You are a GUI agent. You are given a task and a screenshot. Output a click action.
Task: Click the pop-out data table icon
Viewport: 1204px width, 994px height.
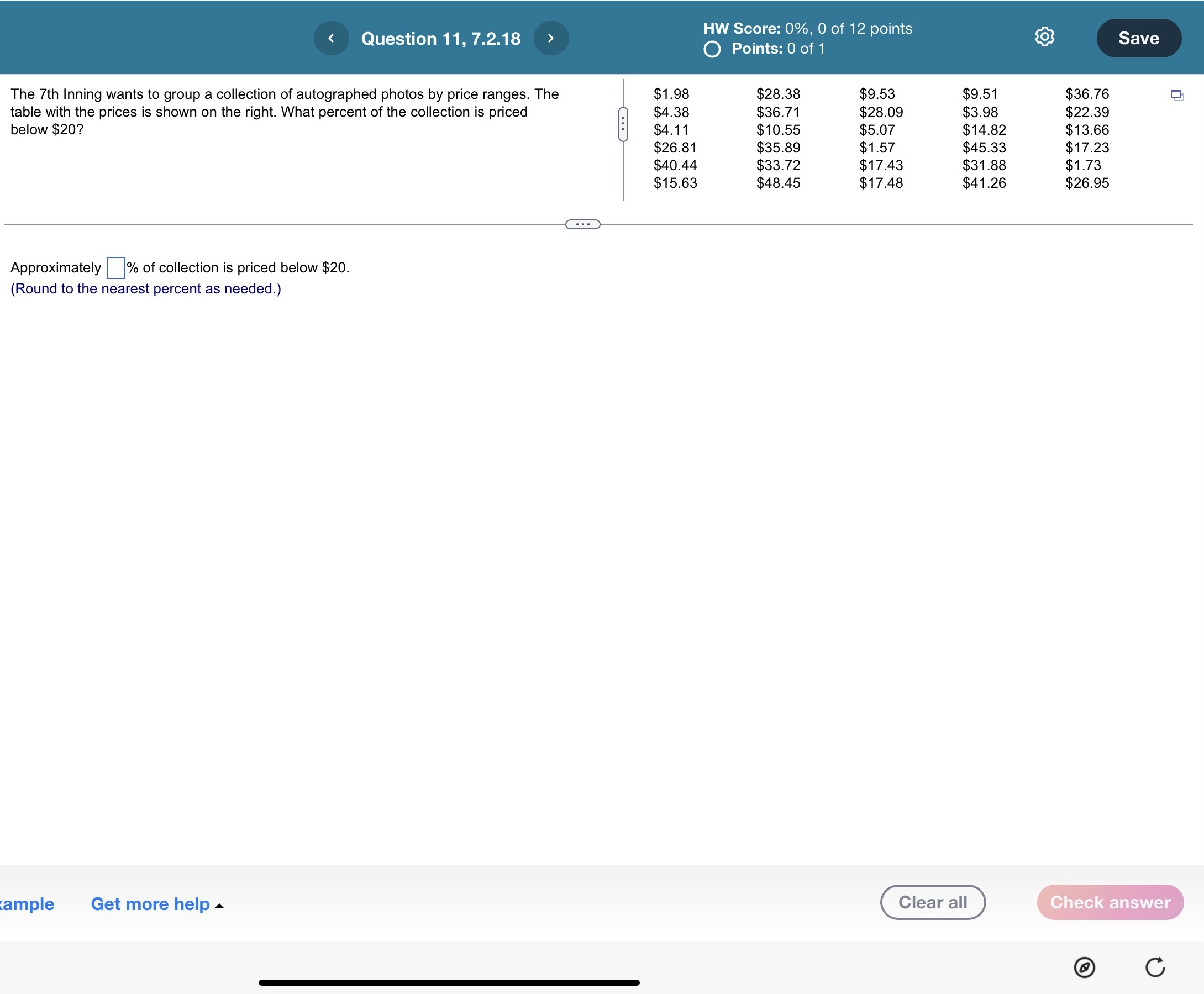[x=1176, y=95]
